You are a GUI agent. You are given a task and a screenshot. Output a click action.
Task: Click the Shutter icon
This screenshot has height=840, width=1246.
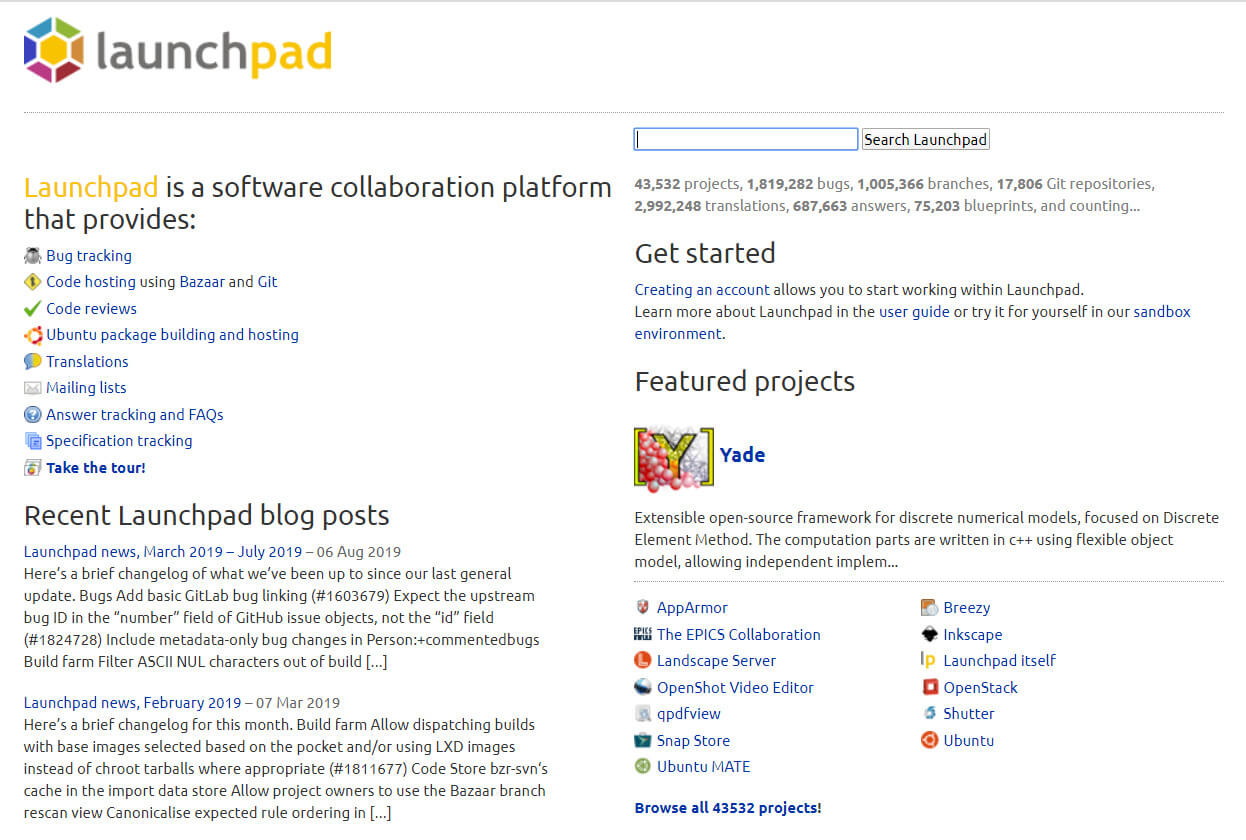(x=929, y=714)
